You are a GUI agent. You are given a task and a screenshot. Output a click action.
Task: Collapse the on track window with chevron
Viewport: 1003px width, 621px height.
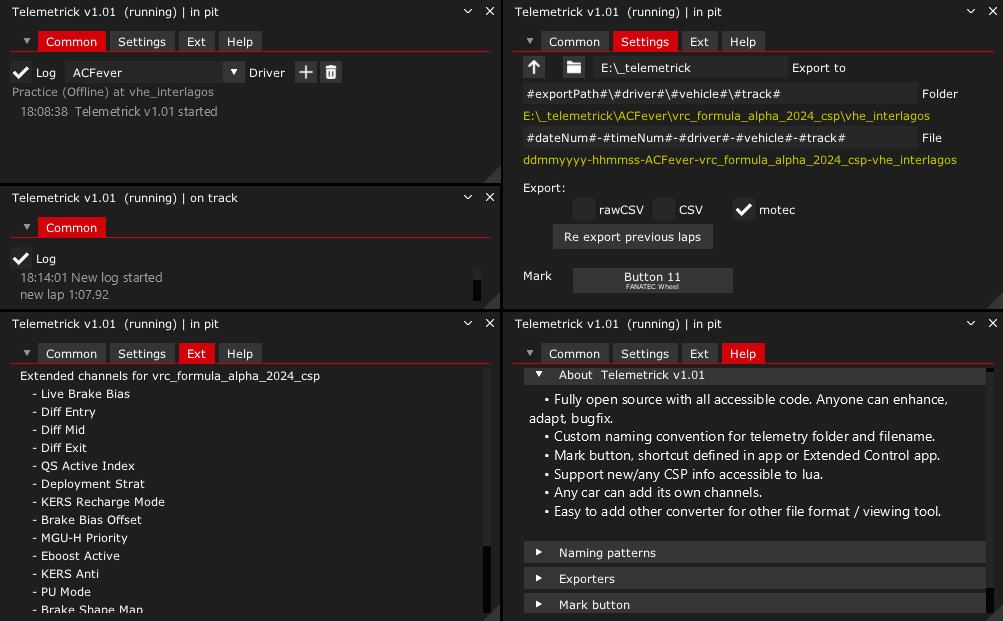pyautogui.click(x=468, y=198)
